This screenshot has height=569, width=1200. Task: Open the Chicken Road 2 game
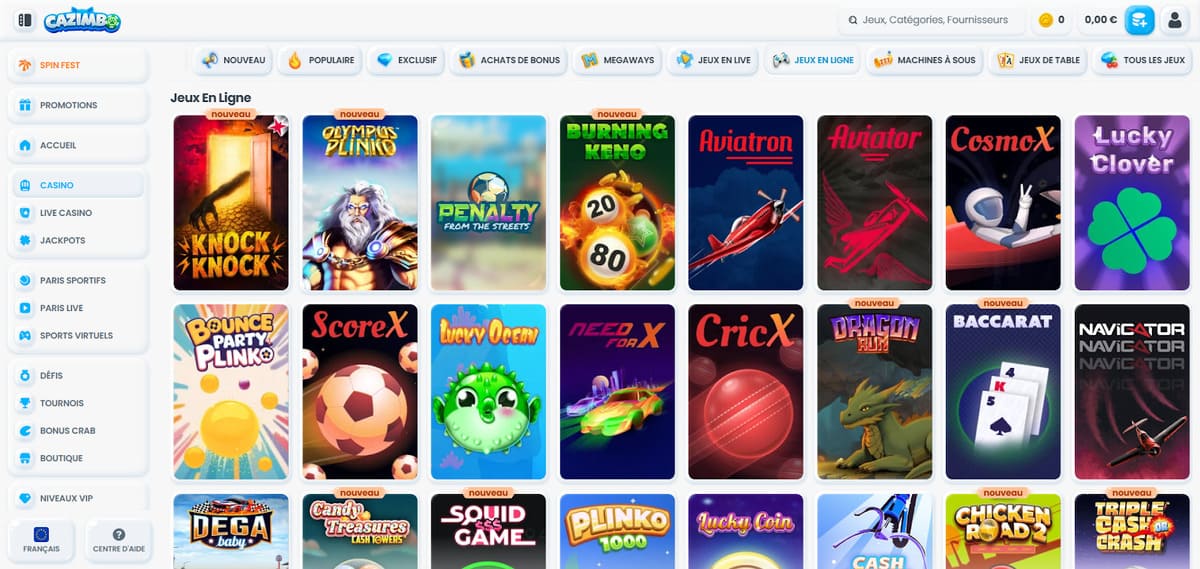(1003, 531)
